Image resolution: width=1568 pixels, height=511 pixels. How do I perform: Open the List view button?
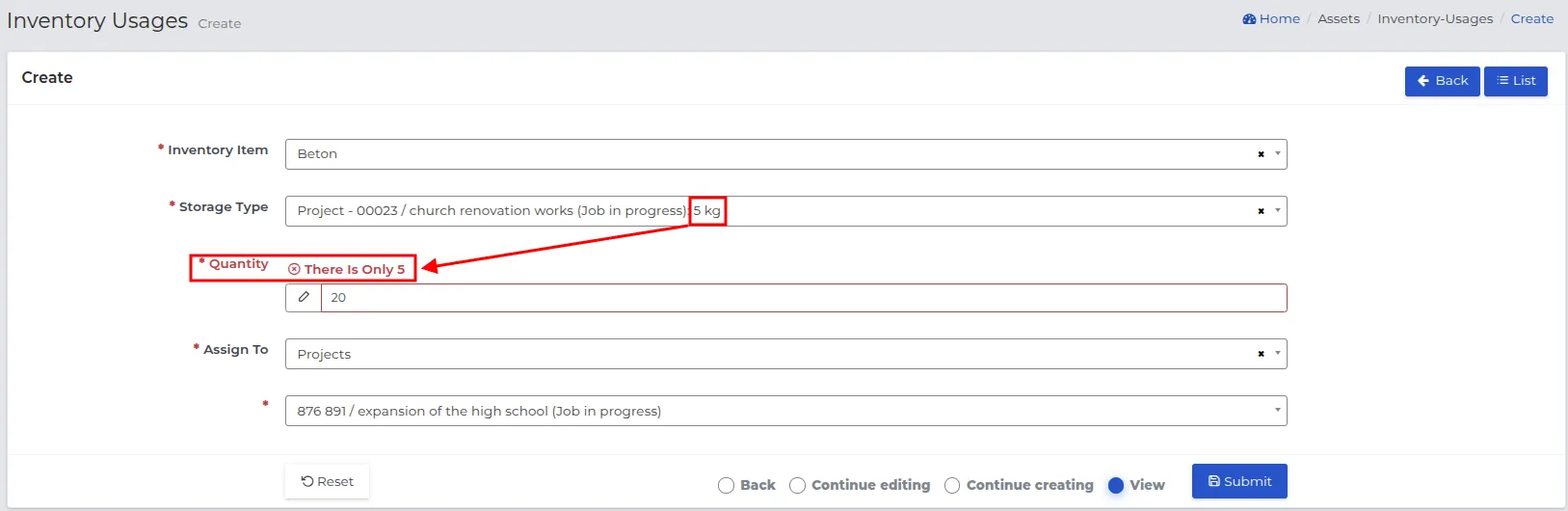pyautogui.click(x=1516, y=81)
